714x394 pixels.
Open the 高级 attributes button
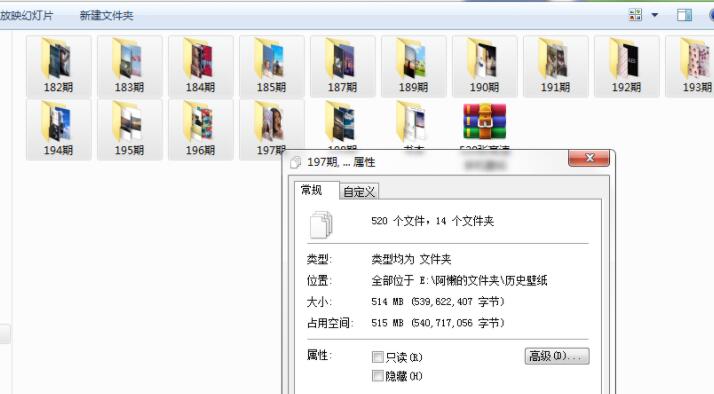pyautogui.click(x=557, y=356)
